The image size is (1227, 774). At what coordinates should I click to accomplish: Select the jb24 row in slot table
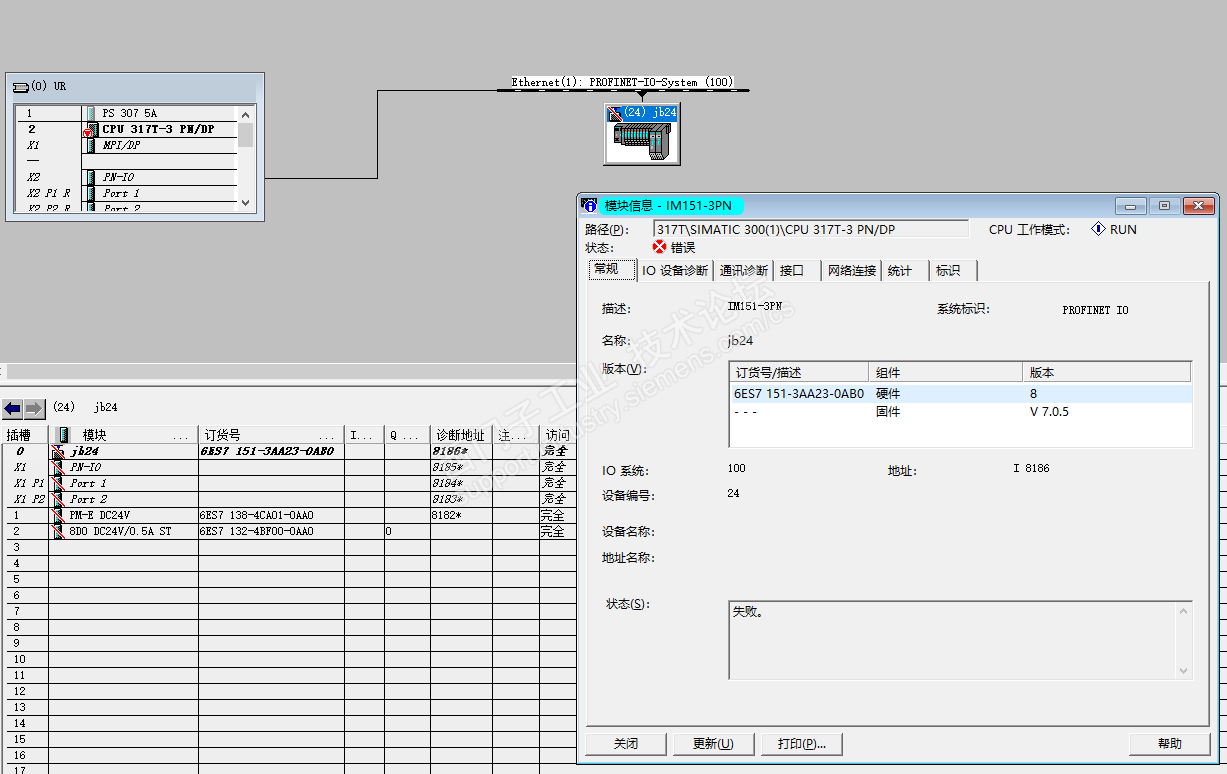(288, 451)
